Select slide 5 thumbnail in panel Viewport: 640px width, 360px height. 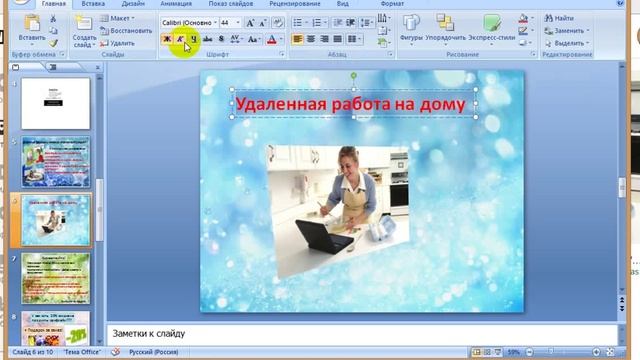point(56,162)
